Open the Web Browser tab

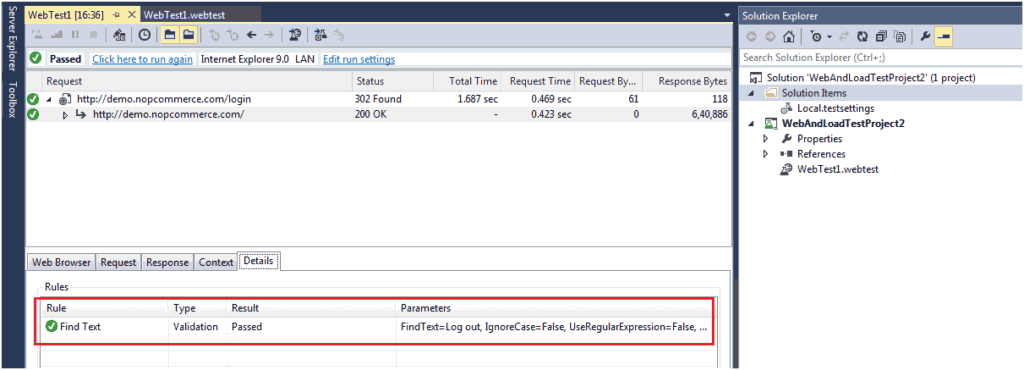tap(62, 262)
